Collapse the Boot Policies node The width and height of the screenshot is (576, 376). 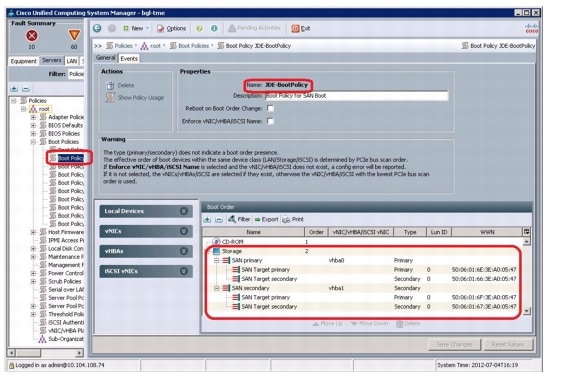point(33,142)
